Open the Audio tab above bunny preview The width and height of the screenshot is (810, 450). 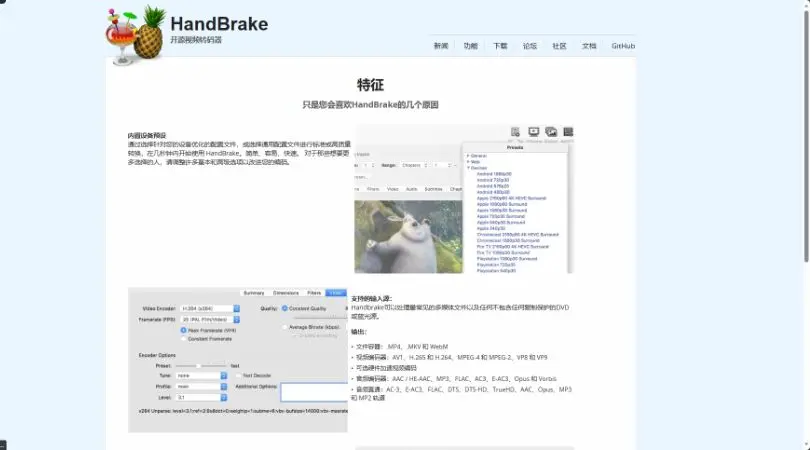click(411, 189)
